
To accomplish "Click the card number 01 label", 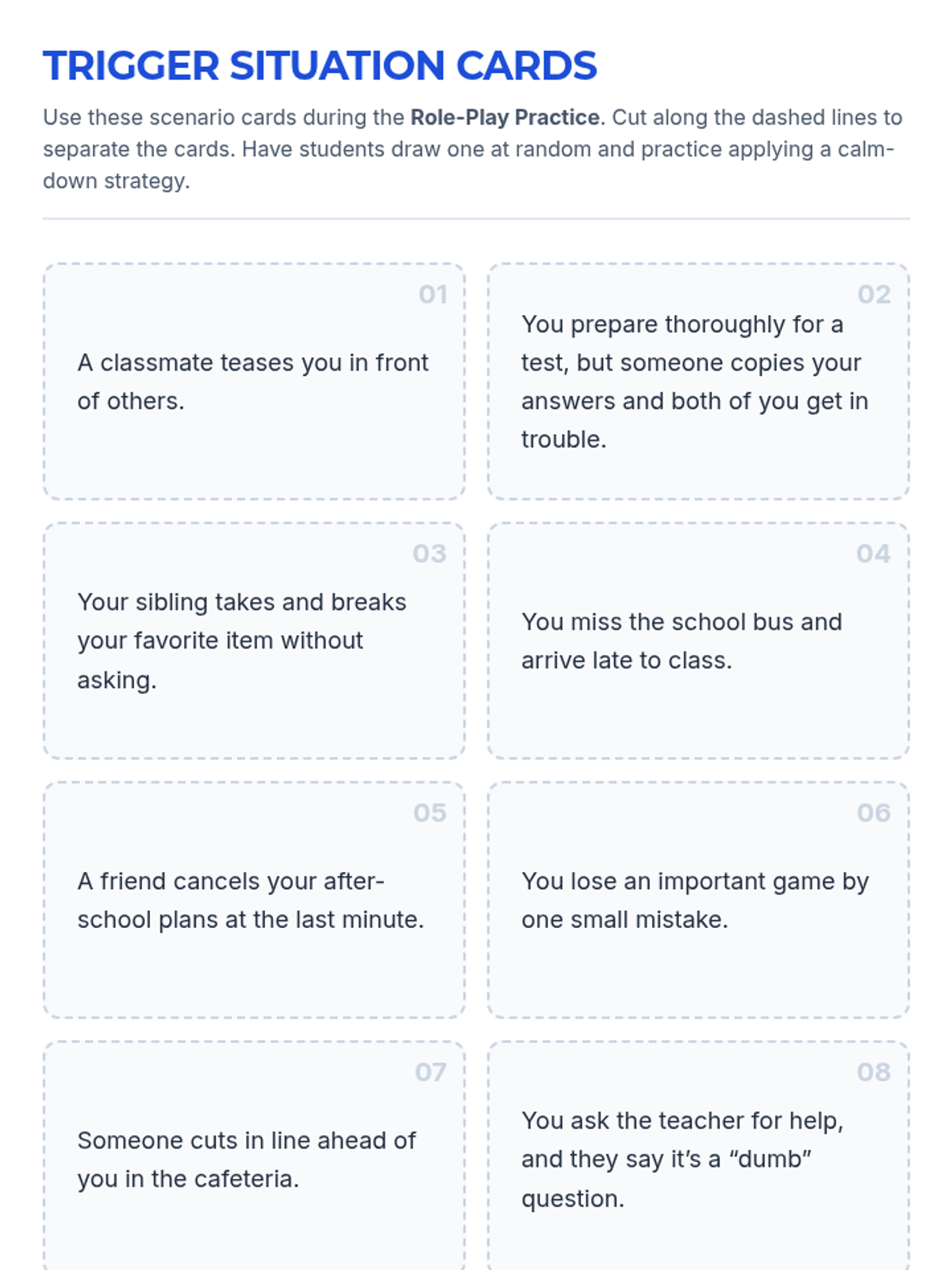I will (x=432, y=294).
